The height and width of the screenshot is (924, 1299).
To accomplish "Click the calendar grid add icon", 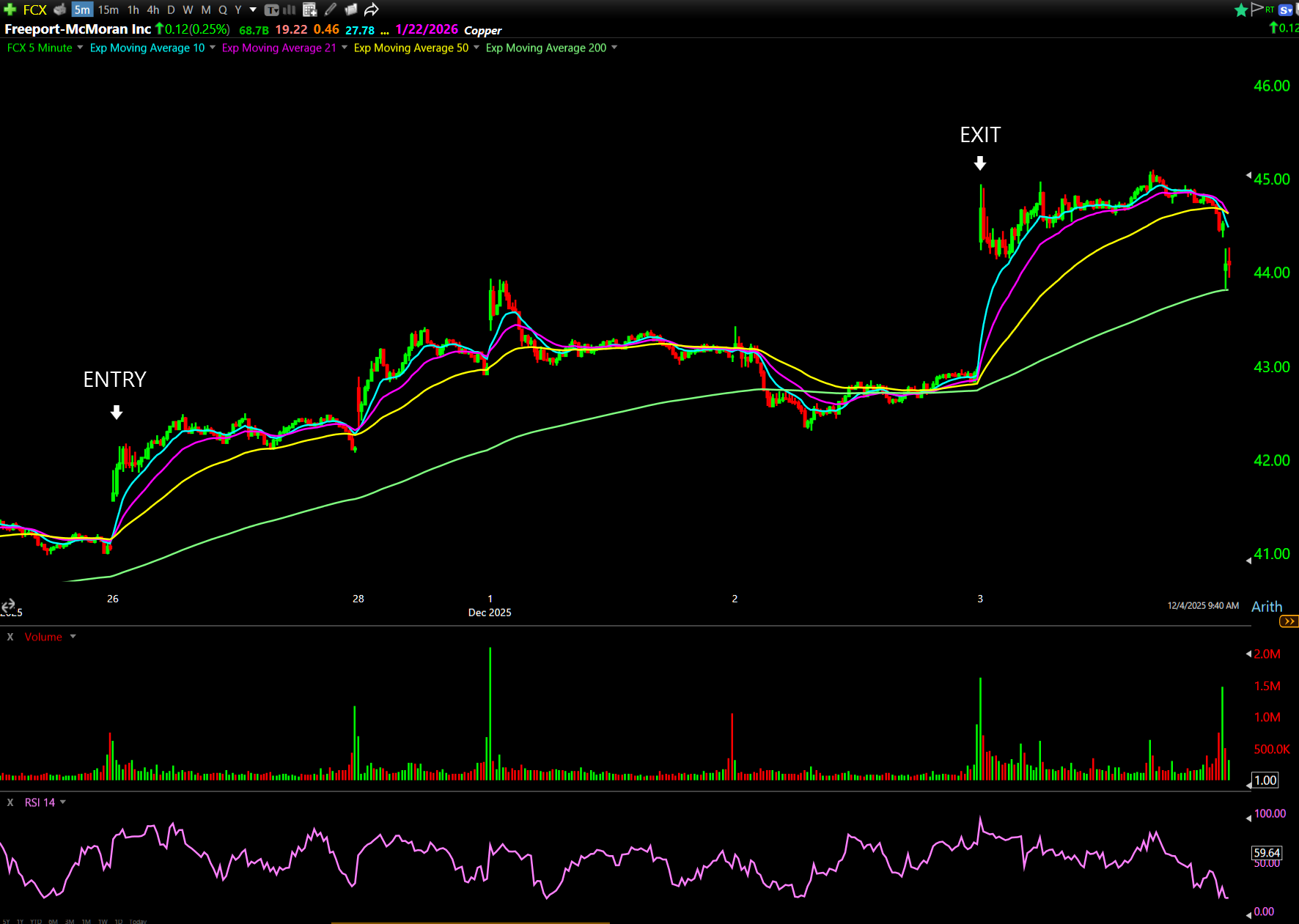I will click(x=309, y=10).
